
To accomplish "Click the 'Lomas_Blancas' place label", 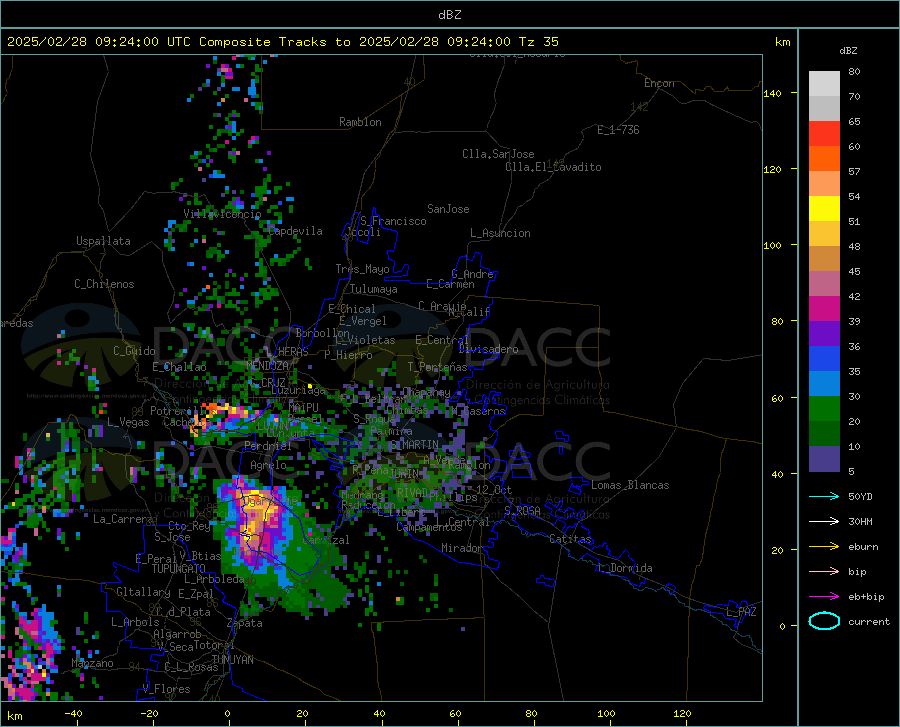I will click(x=630, y=485).
